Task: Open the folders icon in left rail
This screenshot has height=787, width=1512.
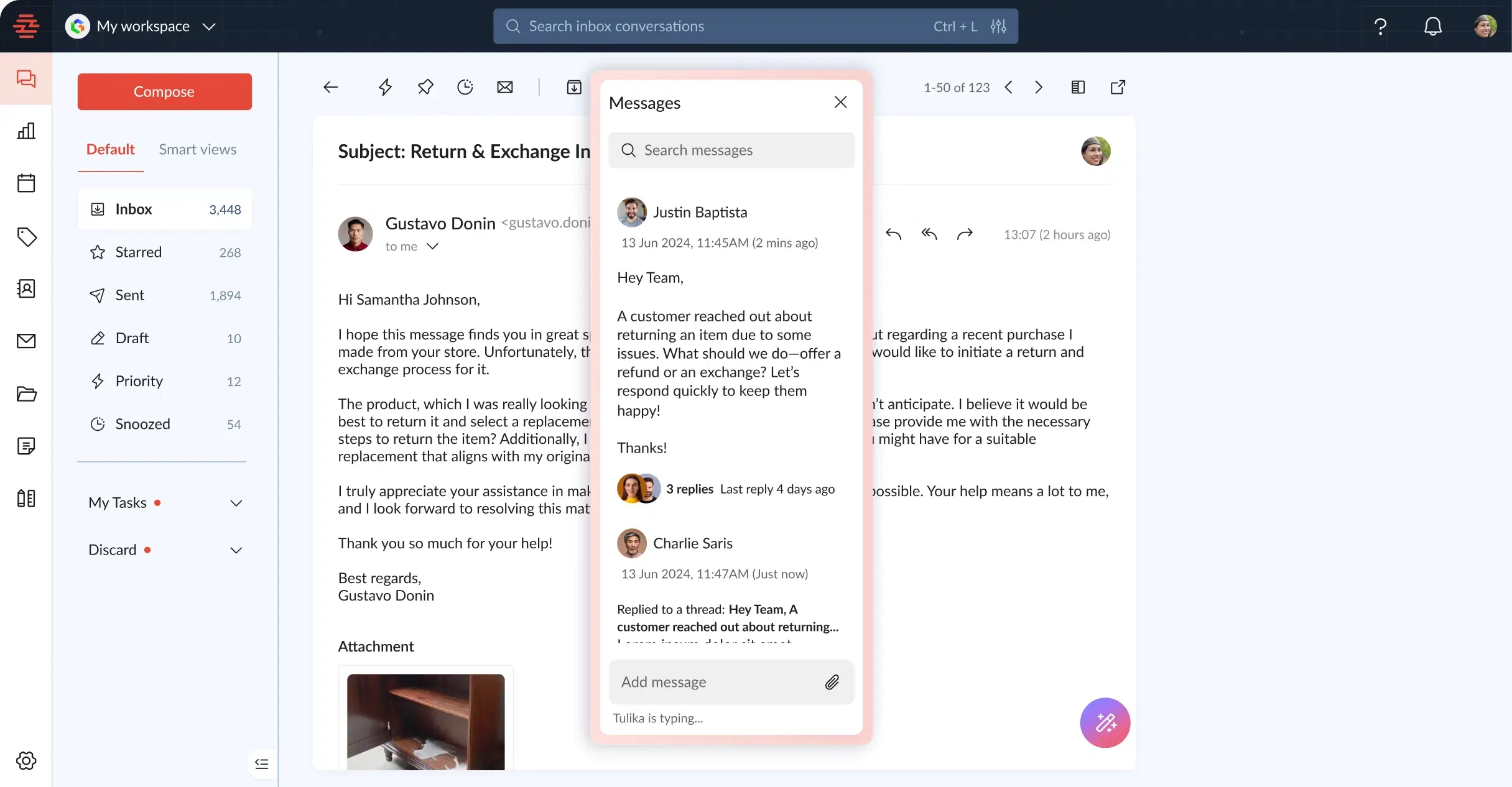Action: click(x=26, y=393)
